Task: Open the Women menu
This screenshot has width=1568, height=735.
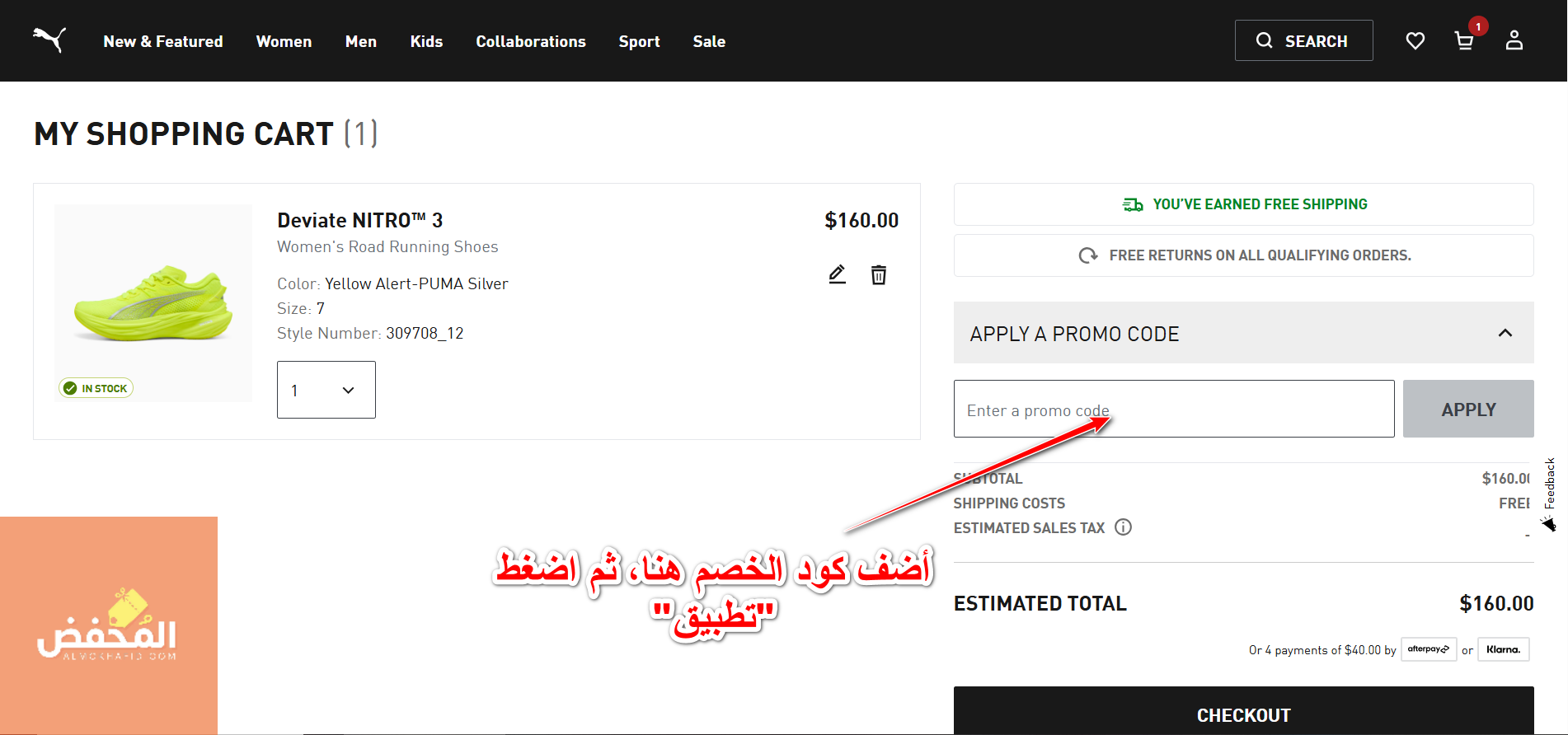Action: [284, 41]
